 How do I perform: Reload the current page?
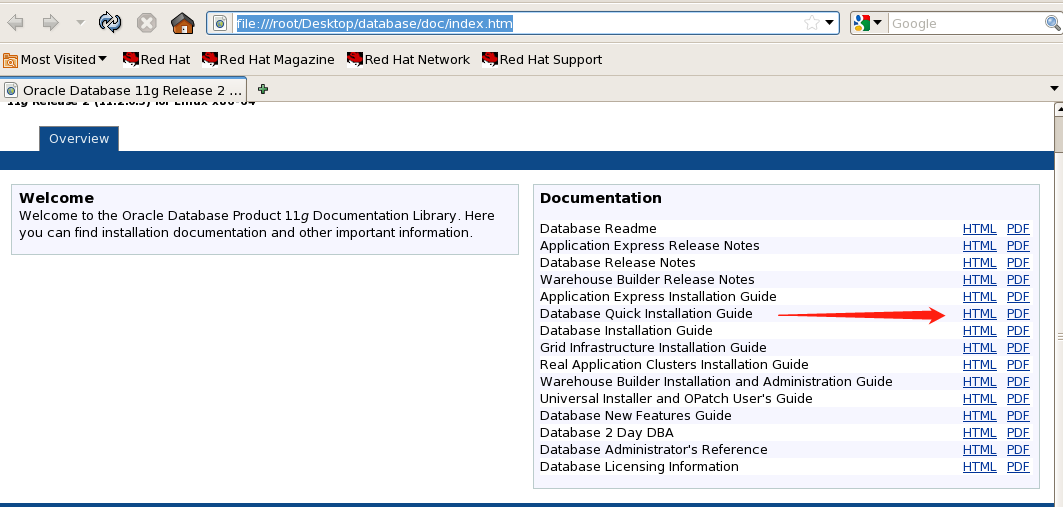click(110, 23)
